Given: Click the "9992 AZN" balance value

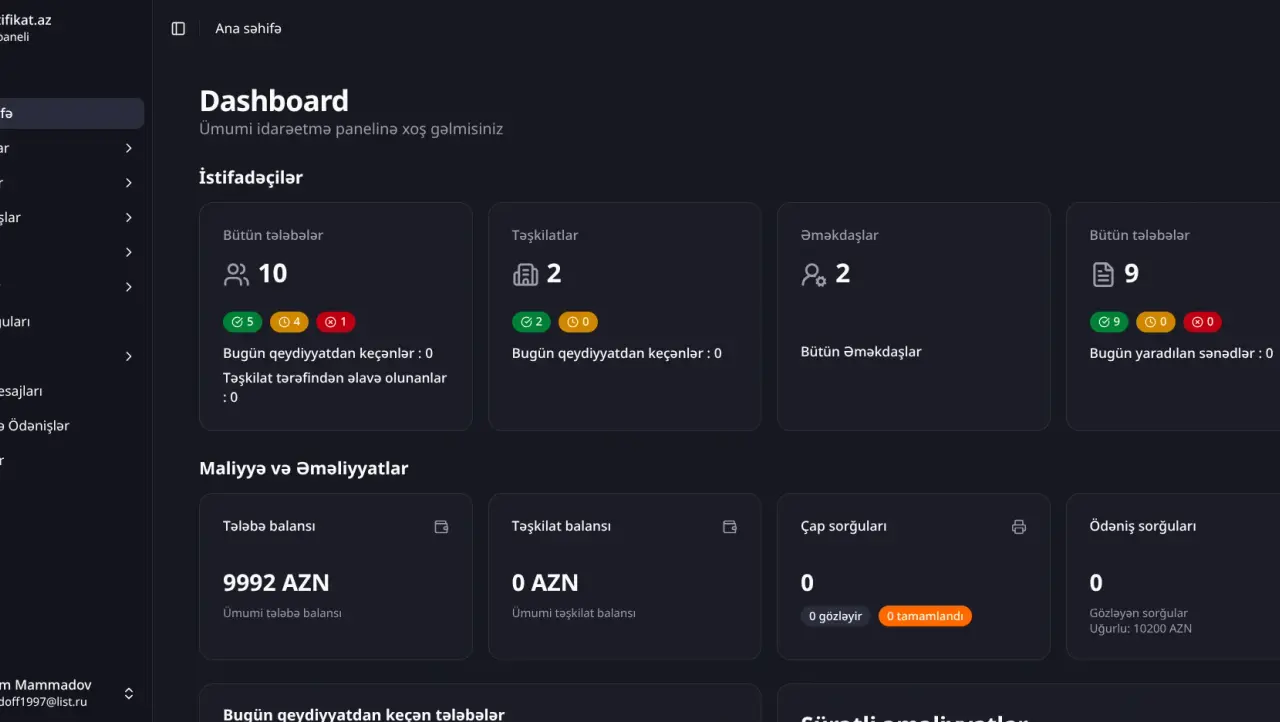Looking at the screenshot, I should point(276,583).
